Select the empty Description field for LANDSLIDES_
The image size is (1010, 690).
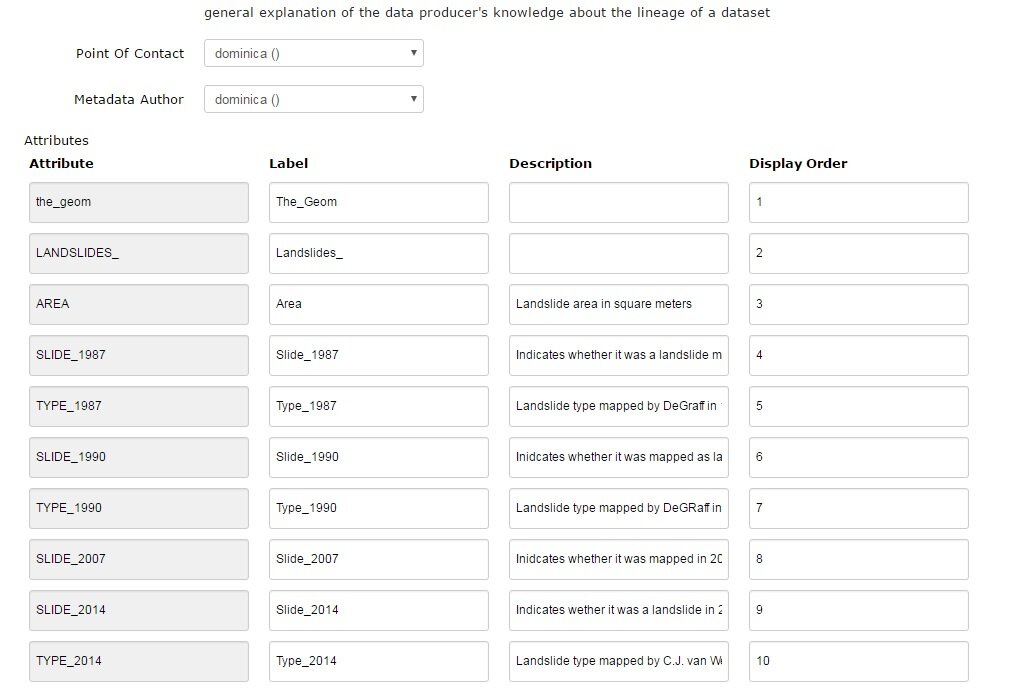coord(618,253)
